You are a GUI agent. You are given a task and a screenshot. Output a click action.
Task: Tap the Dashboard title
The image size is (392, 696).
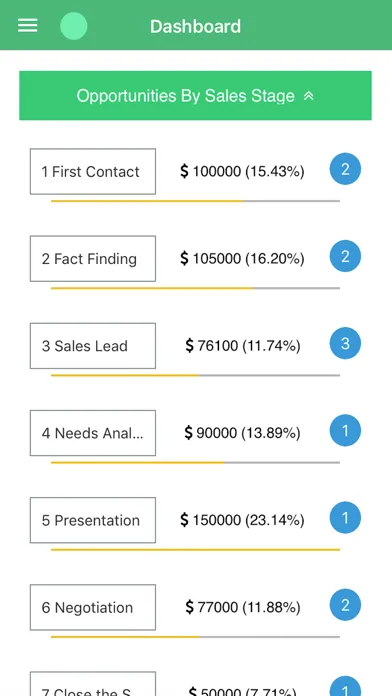pyautogui.click(x=195, y=26)
